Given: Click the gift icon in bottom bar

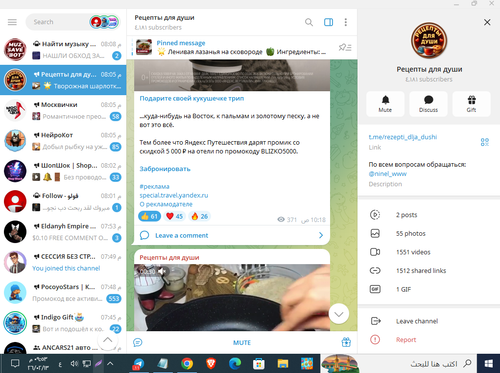Looking at the screenshot, I should 346,342.
